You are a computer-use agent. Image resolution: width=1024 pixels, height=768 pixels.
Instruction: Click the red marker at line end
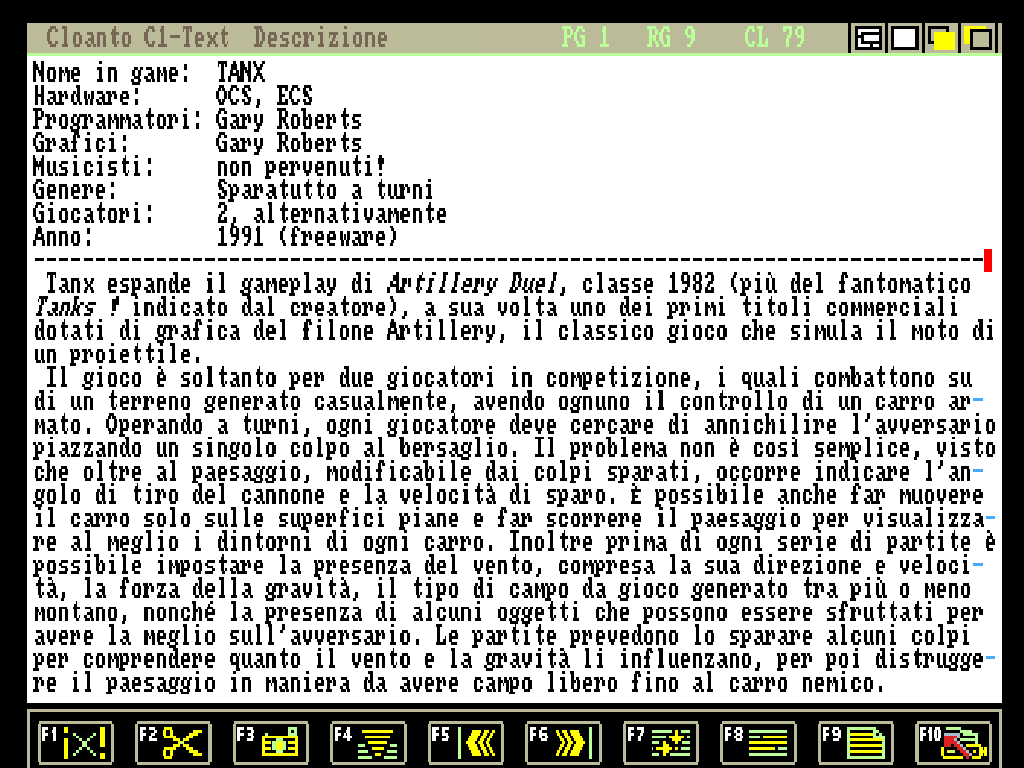point(987,260)
